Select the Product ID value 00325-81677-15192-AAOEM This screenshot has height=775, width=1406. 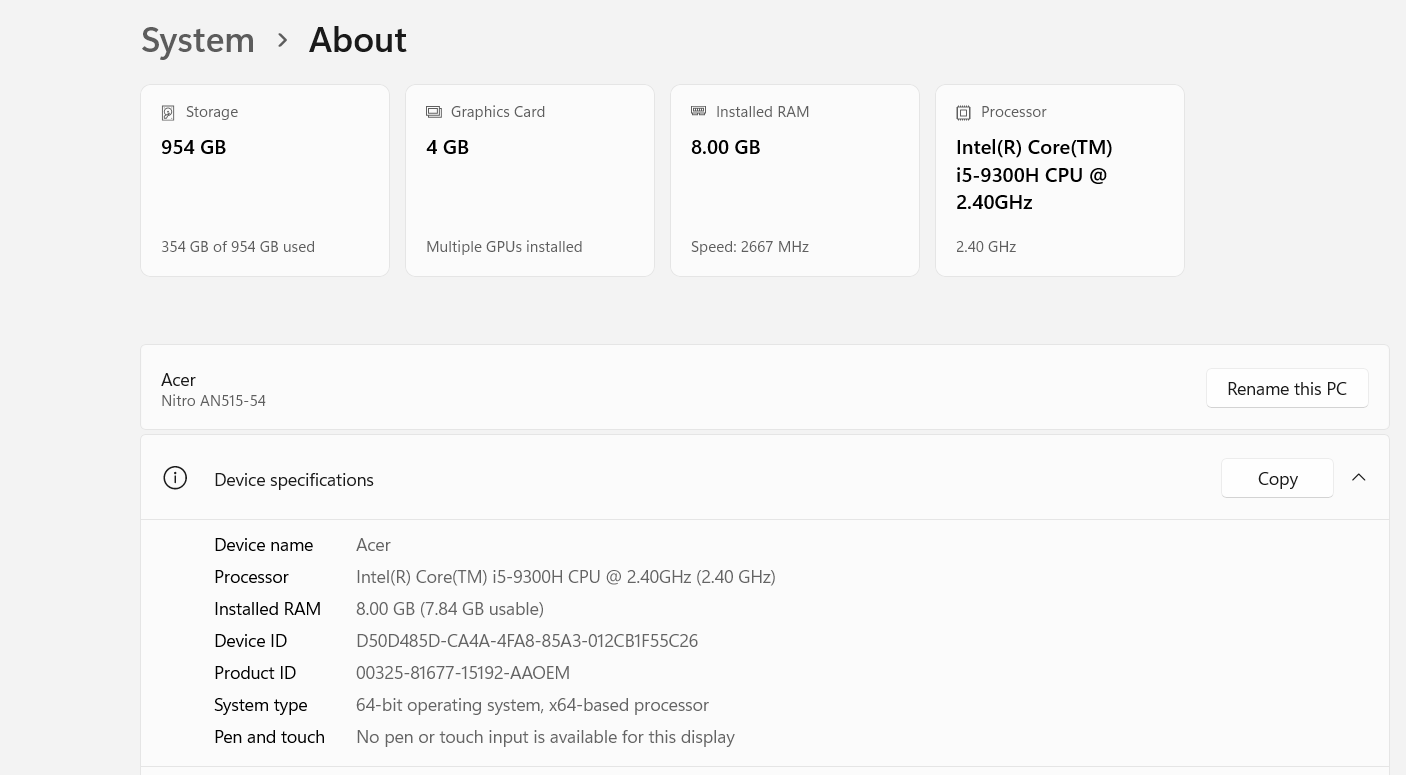(463, 673)
